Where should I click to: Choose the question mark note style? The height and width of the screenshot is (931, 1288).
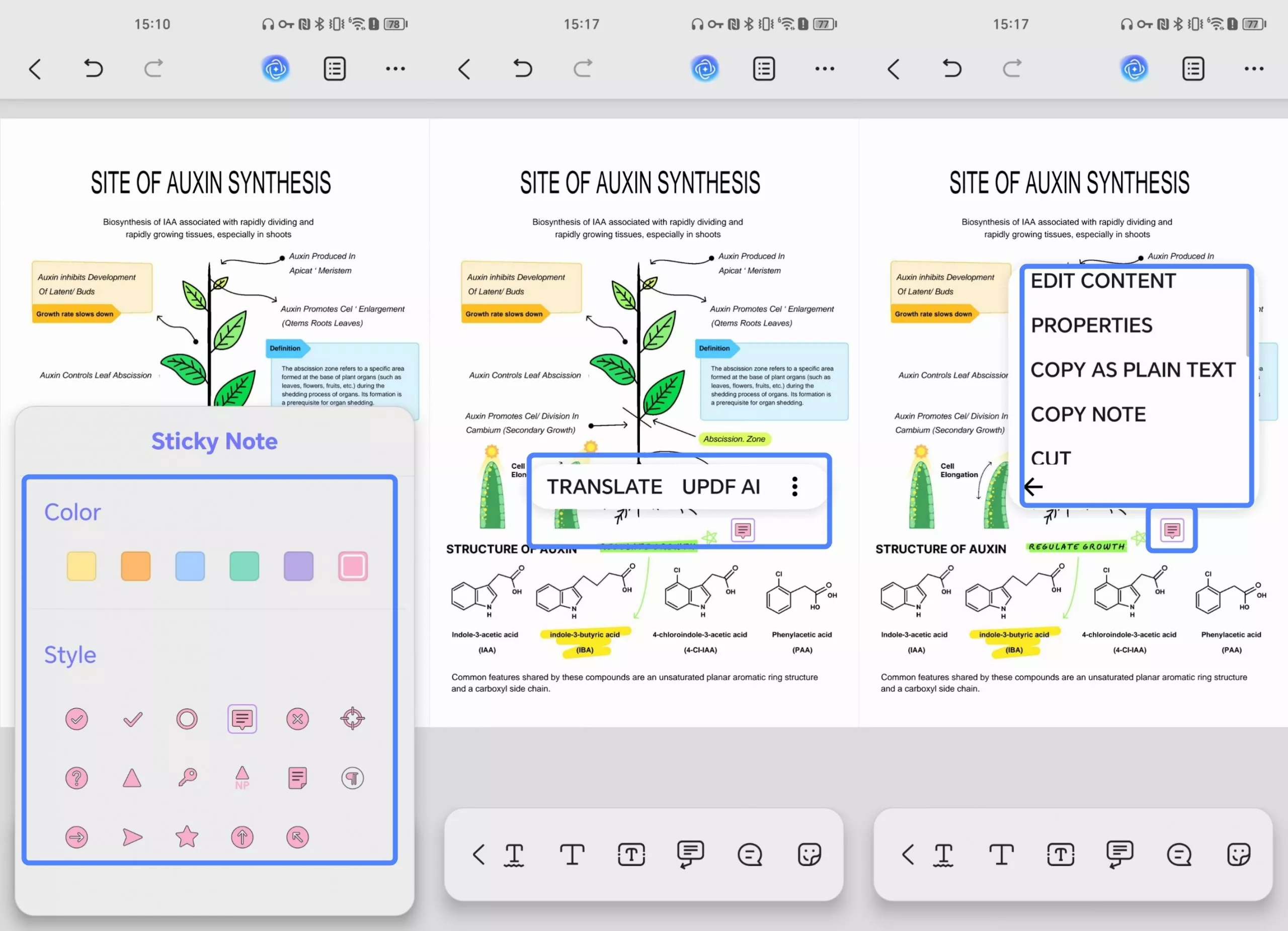click(x=76, y=778)
